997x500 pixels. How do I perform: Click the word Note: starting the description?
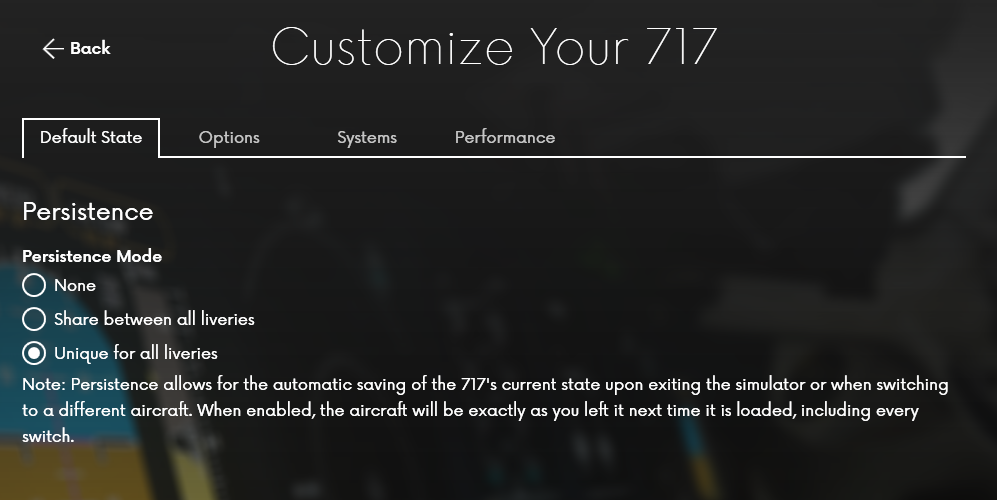coord(44,385)
